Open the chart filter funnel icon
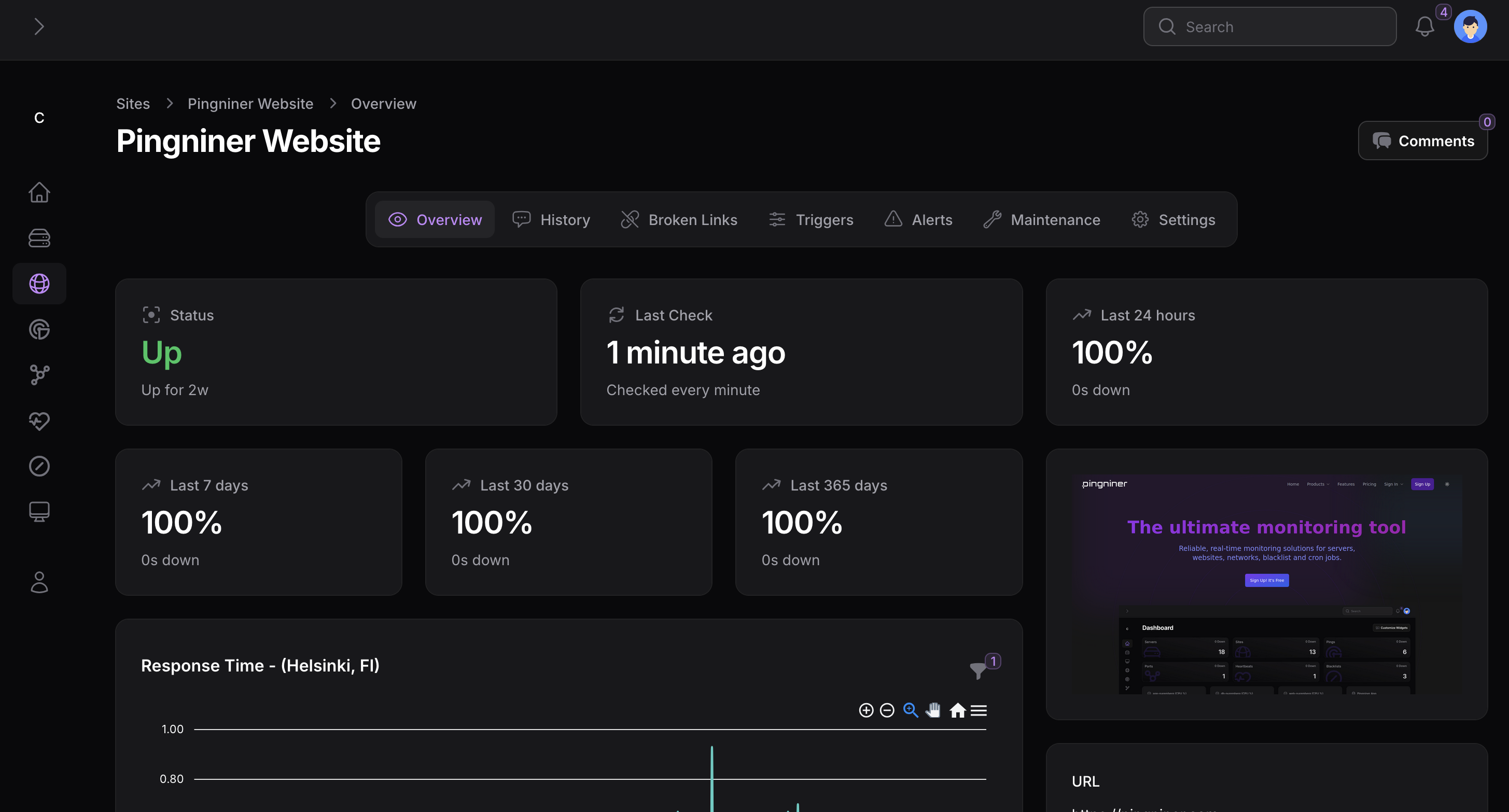 [977, 669]
